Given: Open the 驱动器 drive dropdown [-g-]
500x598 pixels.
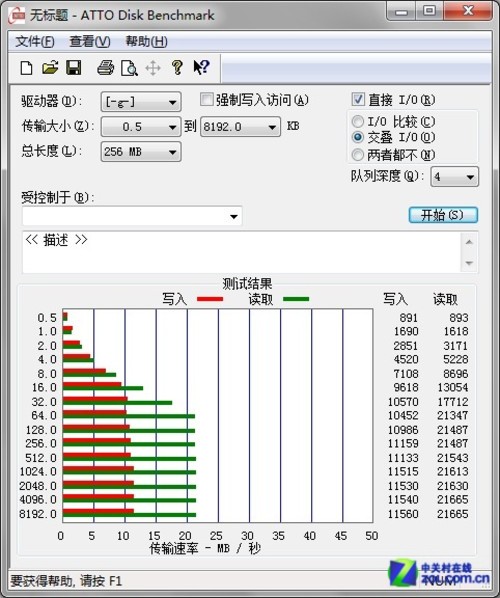Looking at the screenshot, I should pos(141,102).
